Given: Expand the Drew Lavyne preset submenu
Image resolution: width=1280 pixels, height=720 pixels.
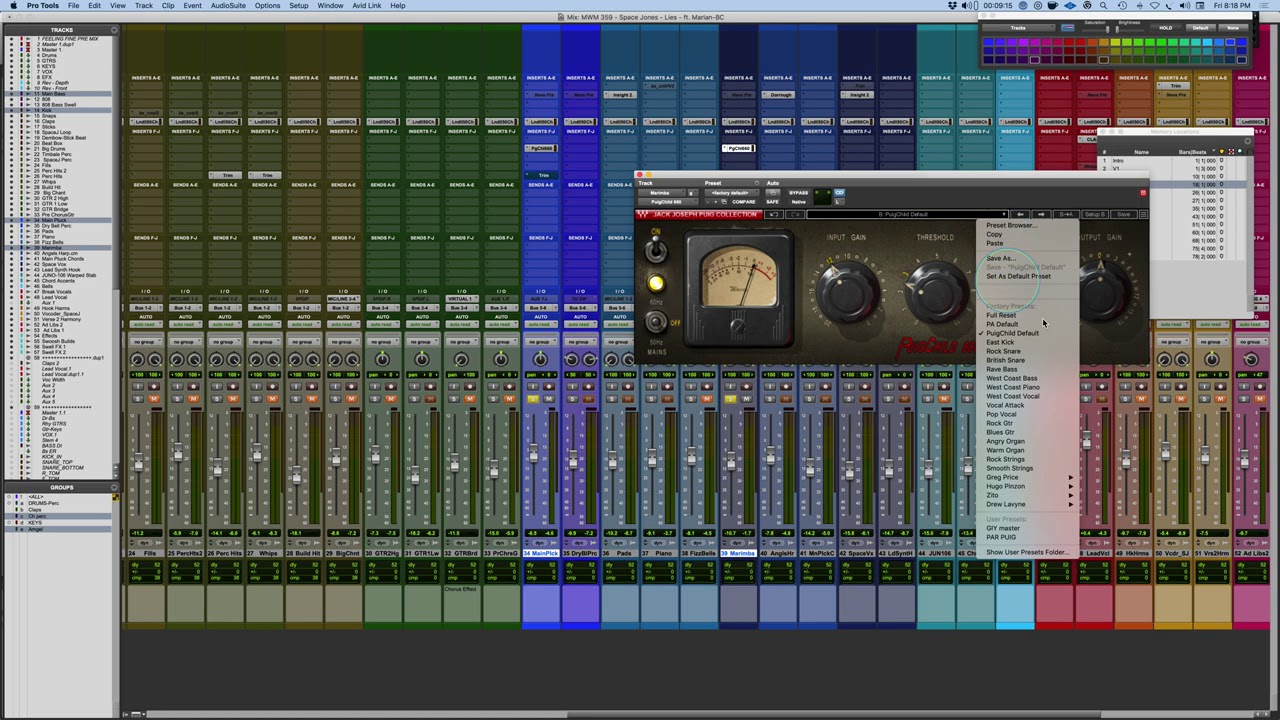Looking at the screenshot, I should coord(1029,505).
